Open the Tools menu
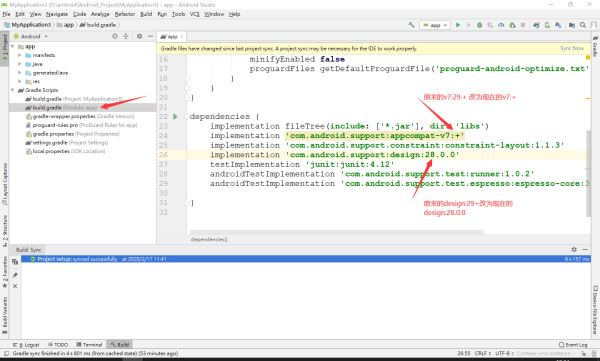 [178, 14]
